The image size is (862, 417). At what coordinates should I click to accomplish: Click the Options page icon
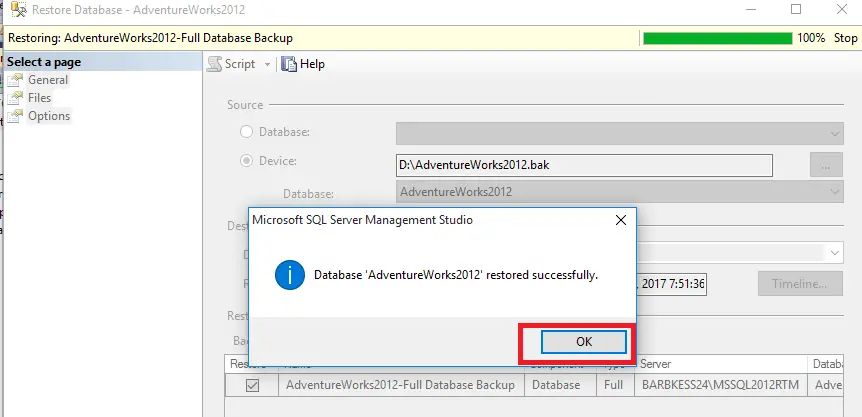15,116
